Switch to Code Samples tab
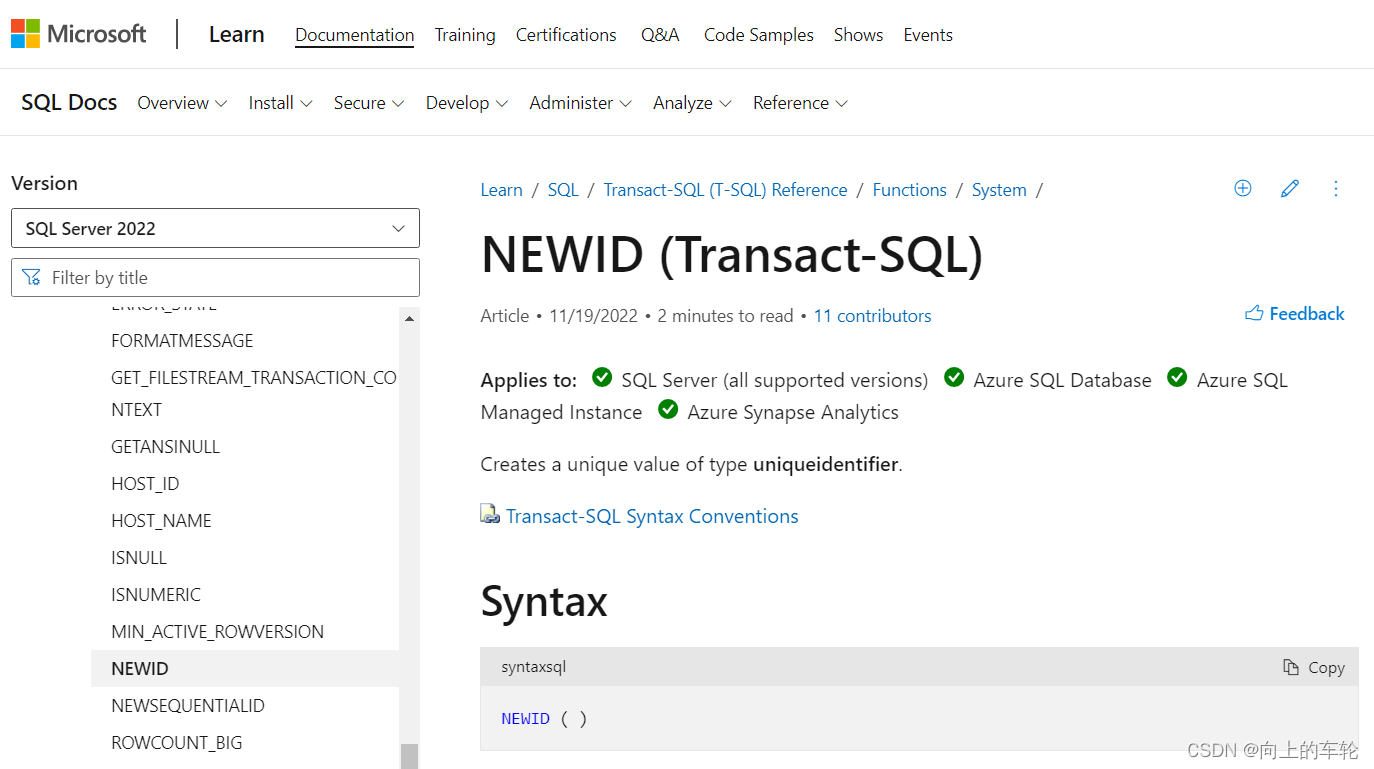The height and width of the screenshot is (769, 1374). [759, 35]
